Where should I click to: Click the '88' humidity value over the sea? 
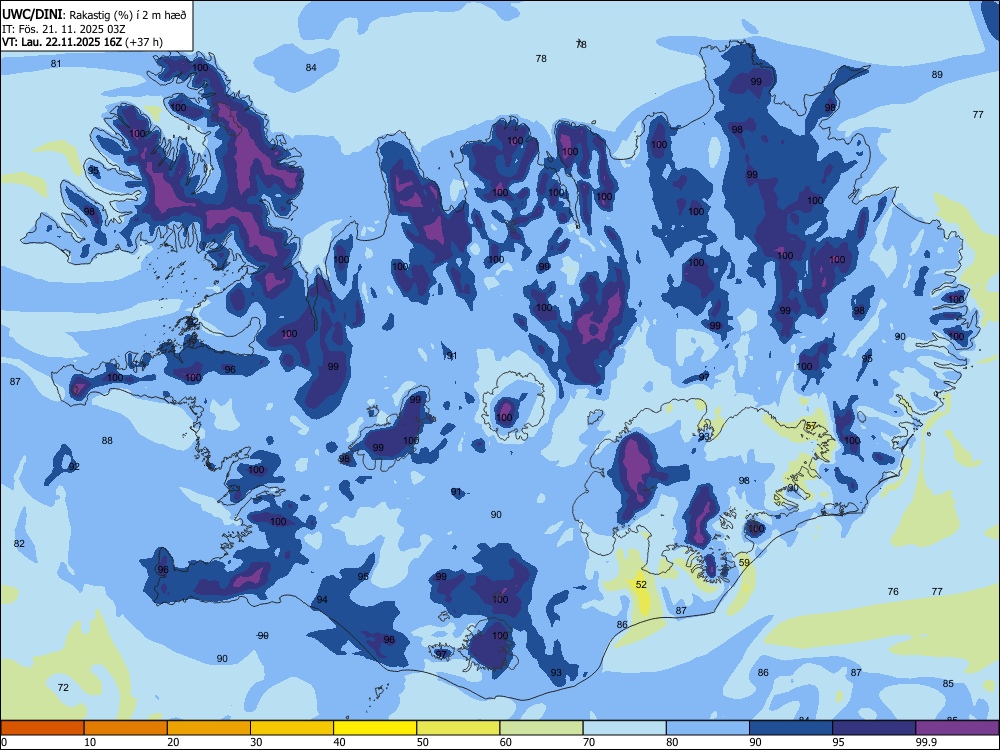(x=107, y=441)
